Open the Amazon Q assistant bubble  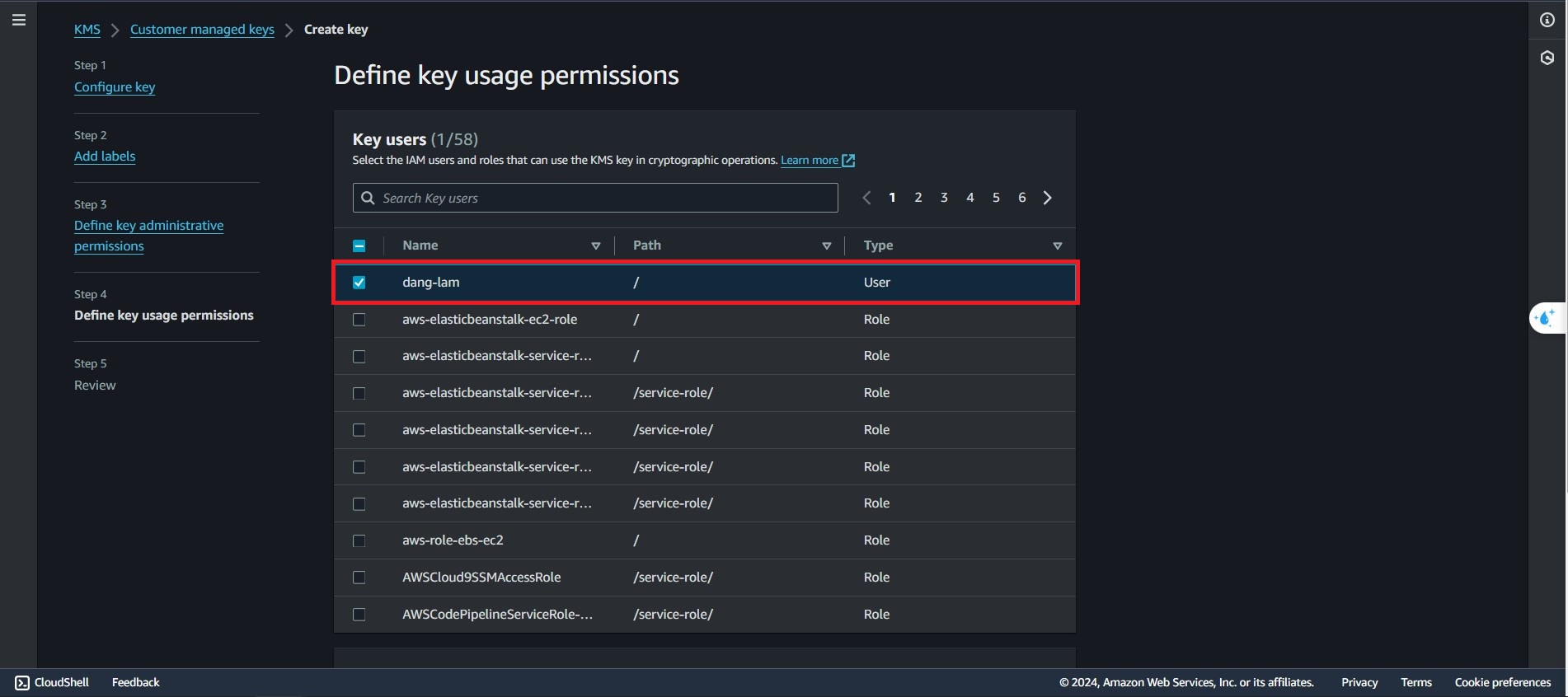(x=1546, y=318)
